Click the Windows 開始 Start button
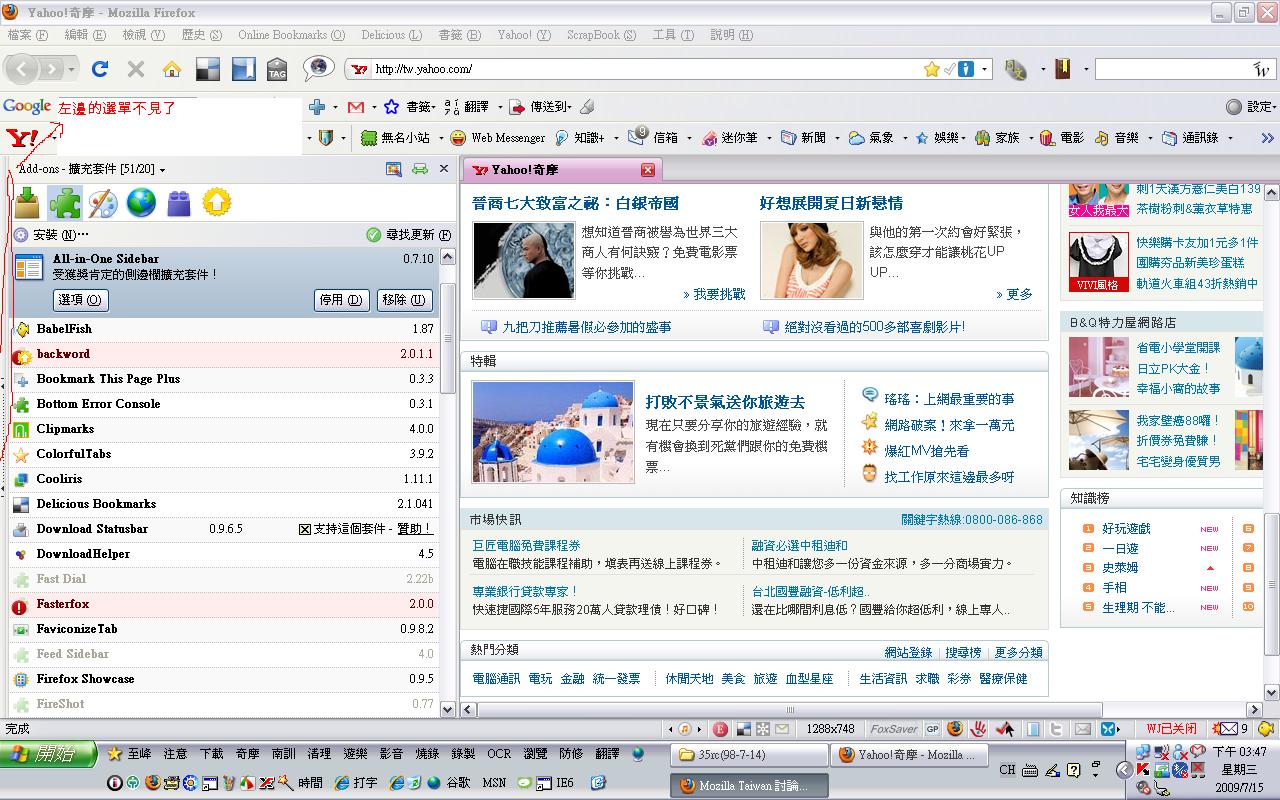1280x800 pixels. (48, 754)
